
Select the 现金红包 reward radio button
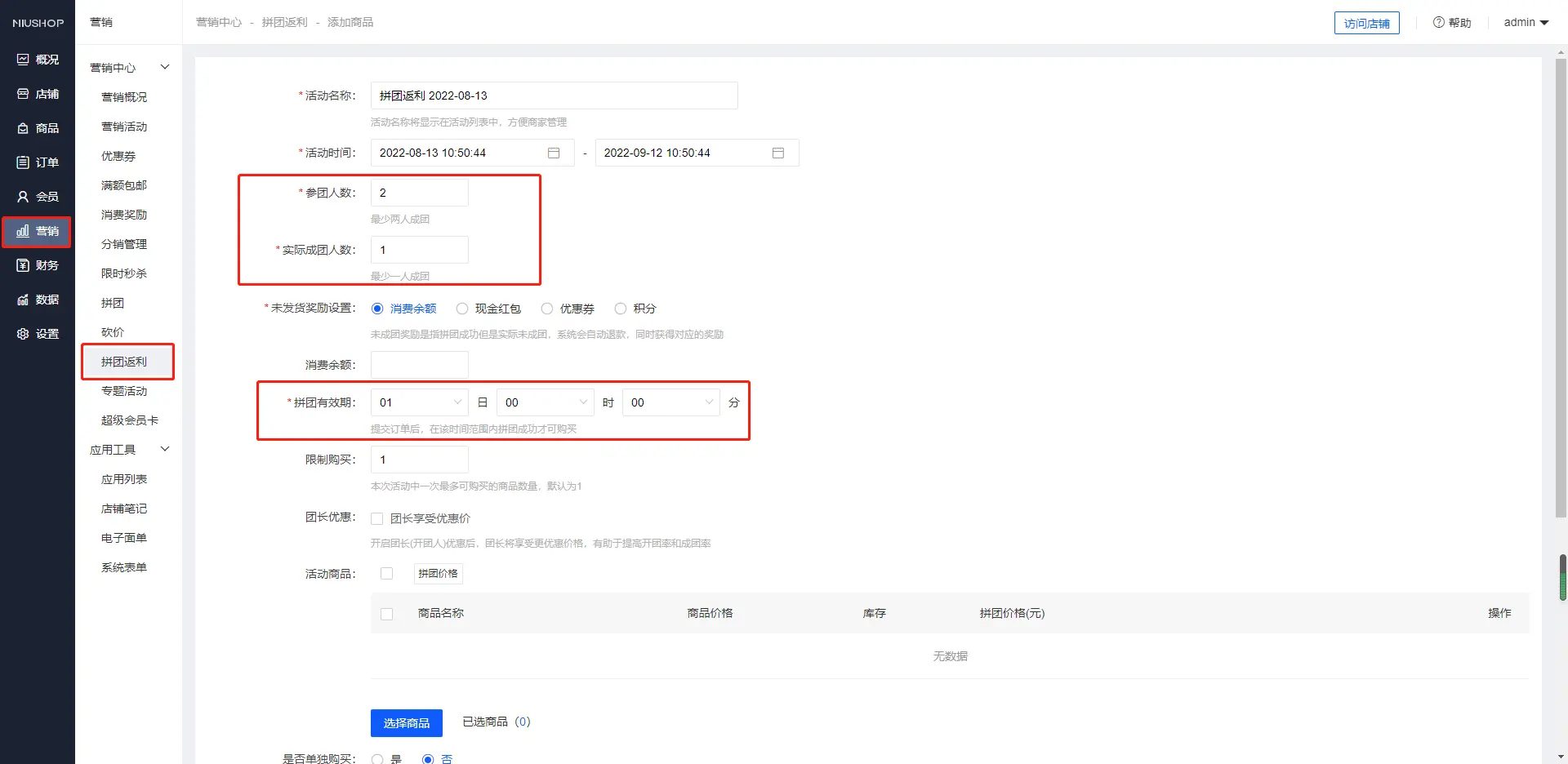(x=462, y=309)
